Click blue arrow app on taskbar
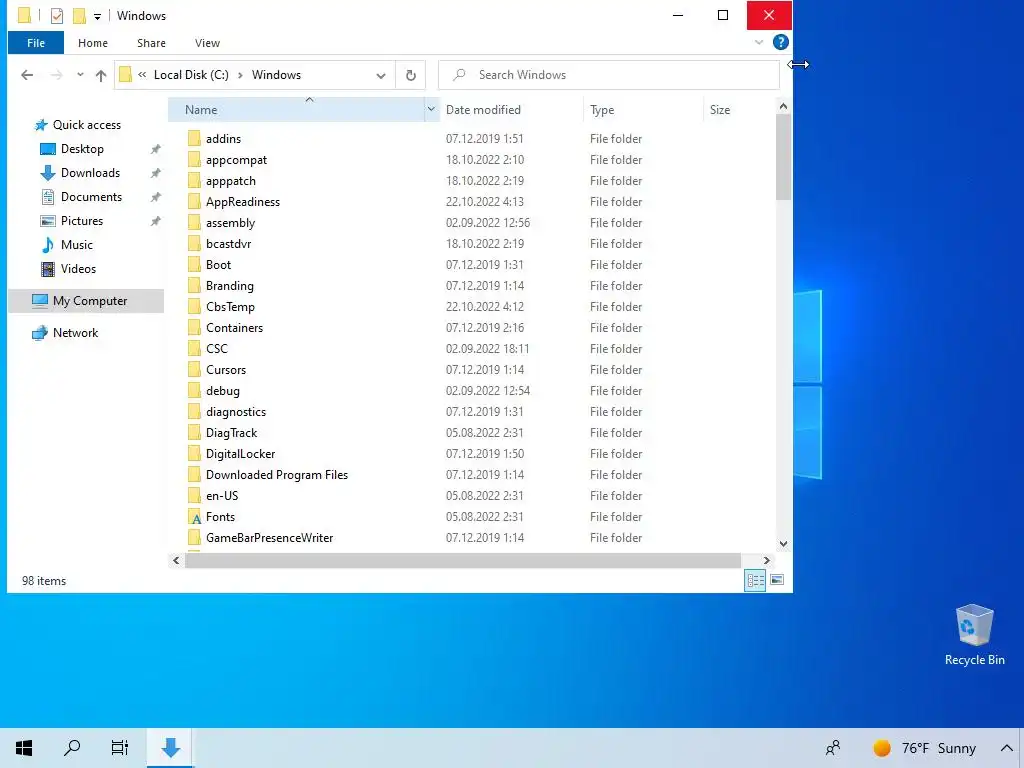 (170, 748)
